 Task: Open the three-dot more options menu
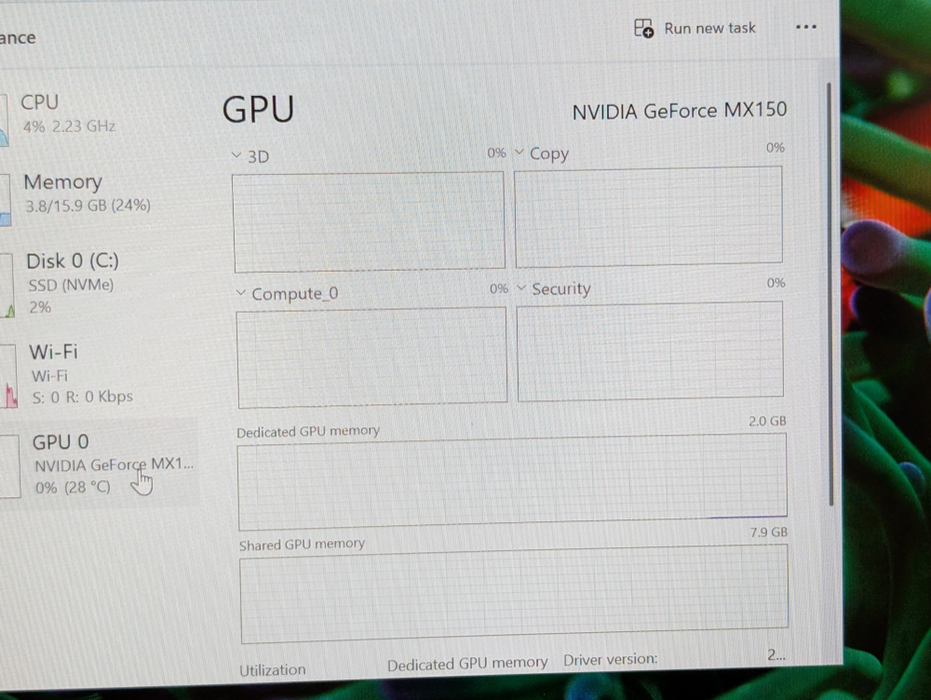[x=806, y=27]
